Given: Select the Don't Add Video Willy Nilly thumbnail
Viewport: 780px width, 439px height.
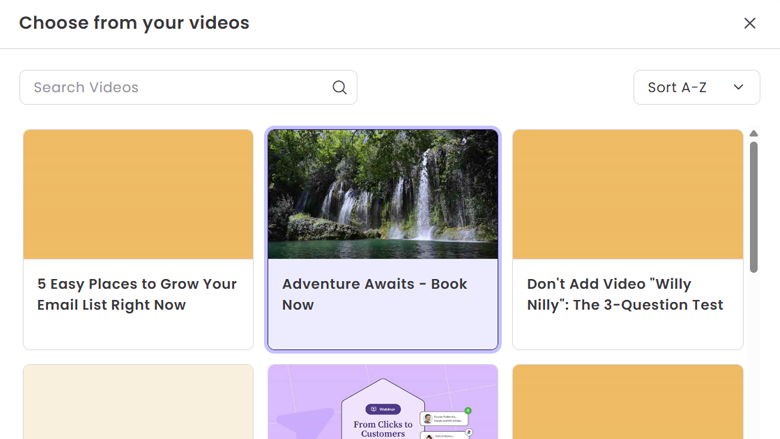Looking at the screenshot, I should click(x=628, y=194).
